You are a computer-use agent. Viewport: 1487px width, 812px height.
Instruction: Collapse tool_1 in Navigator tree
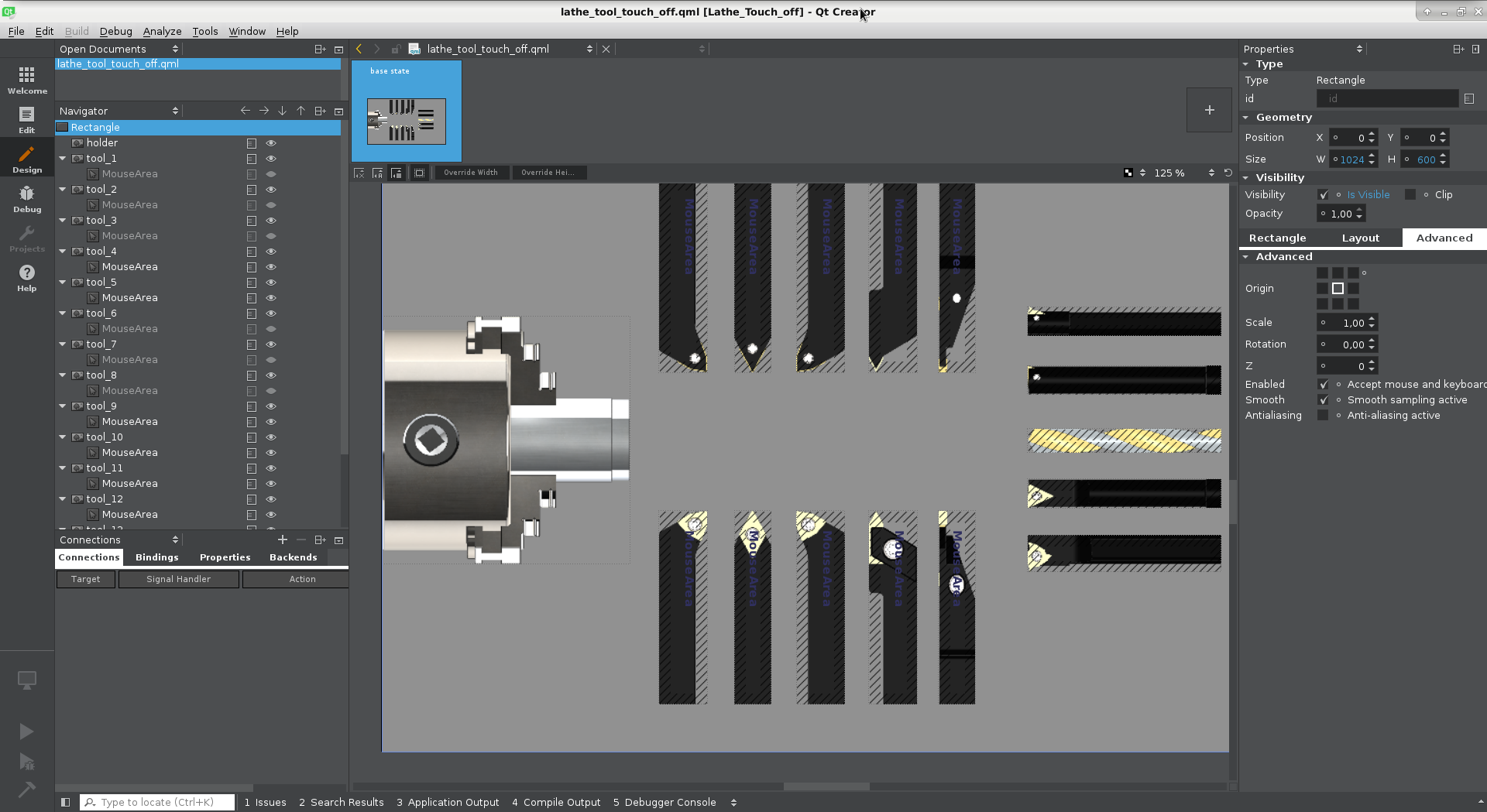point(63,159)
